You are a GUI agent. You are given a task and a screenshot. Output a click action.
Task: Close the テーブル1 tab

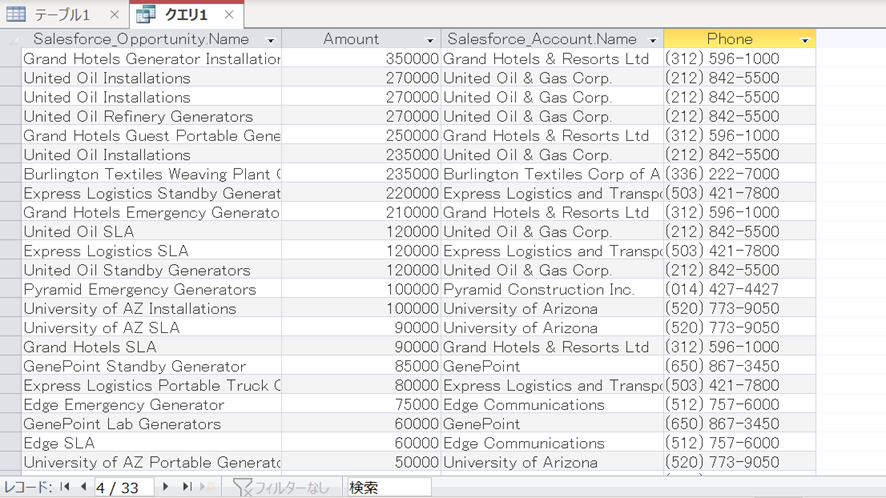114,15
